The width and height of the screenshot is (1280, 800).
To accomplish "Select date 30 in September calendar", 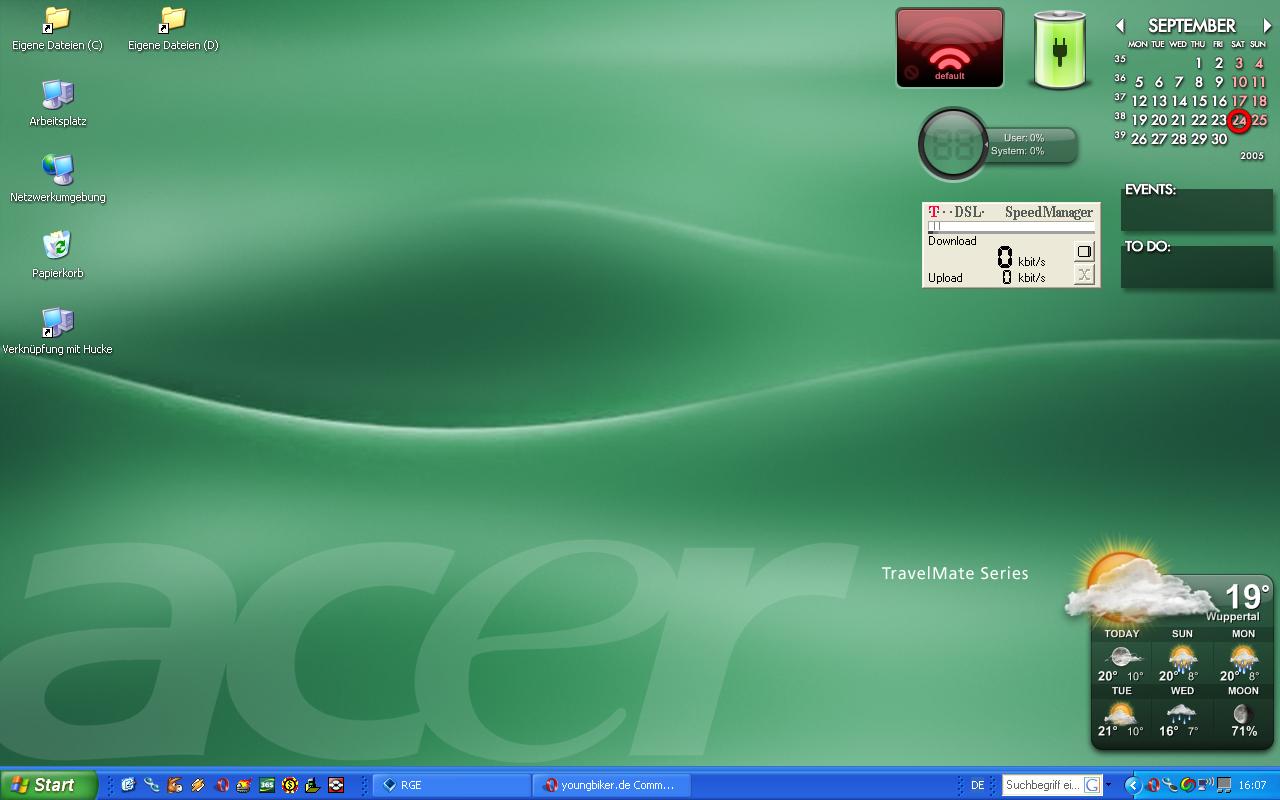I will 1219,139.
